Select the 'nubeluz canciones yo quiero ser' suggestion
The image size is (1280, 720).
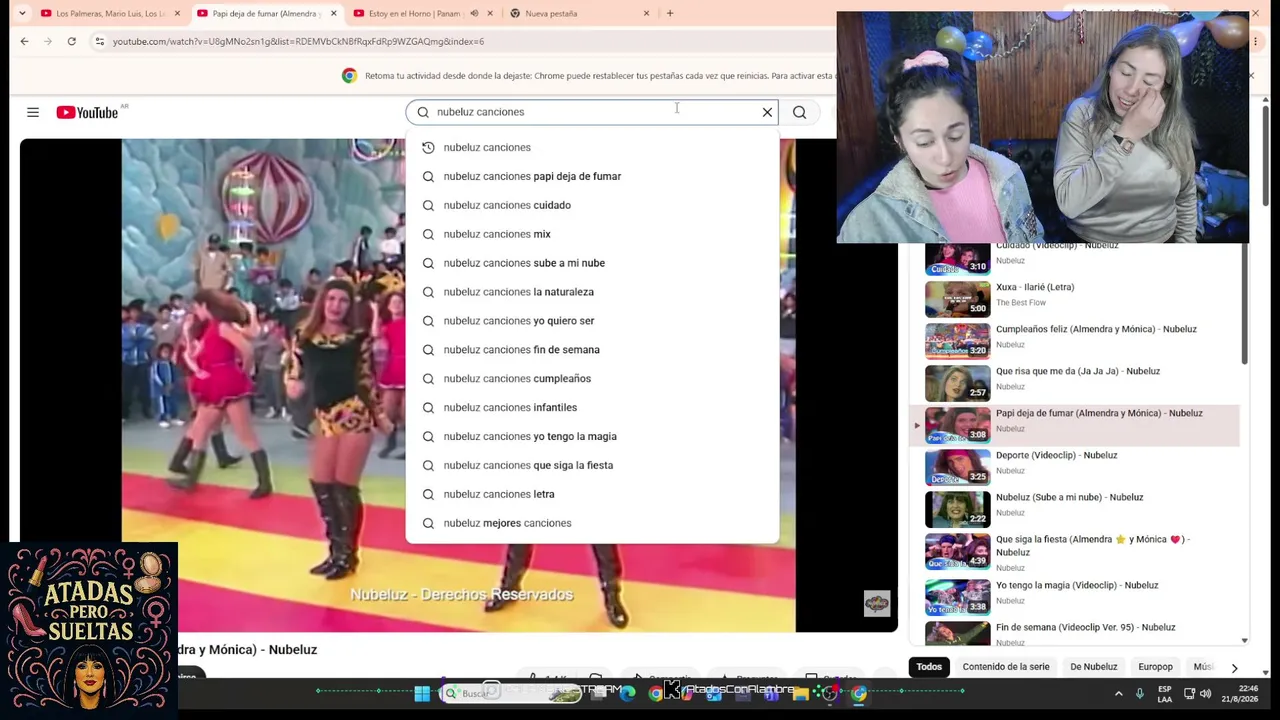(x=592, y=321)
